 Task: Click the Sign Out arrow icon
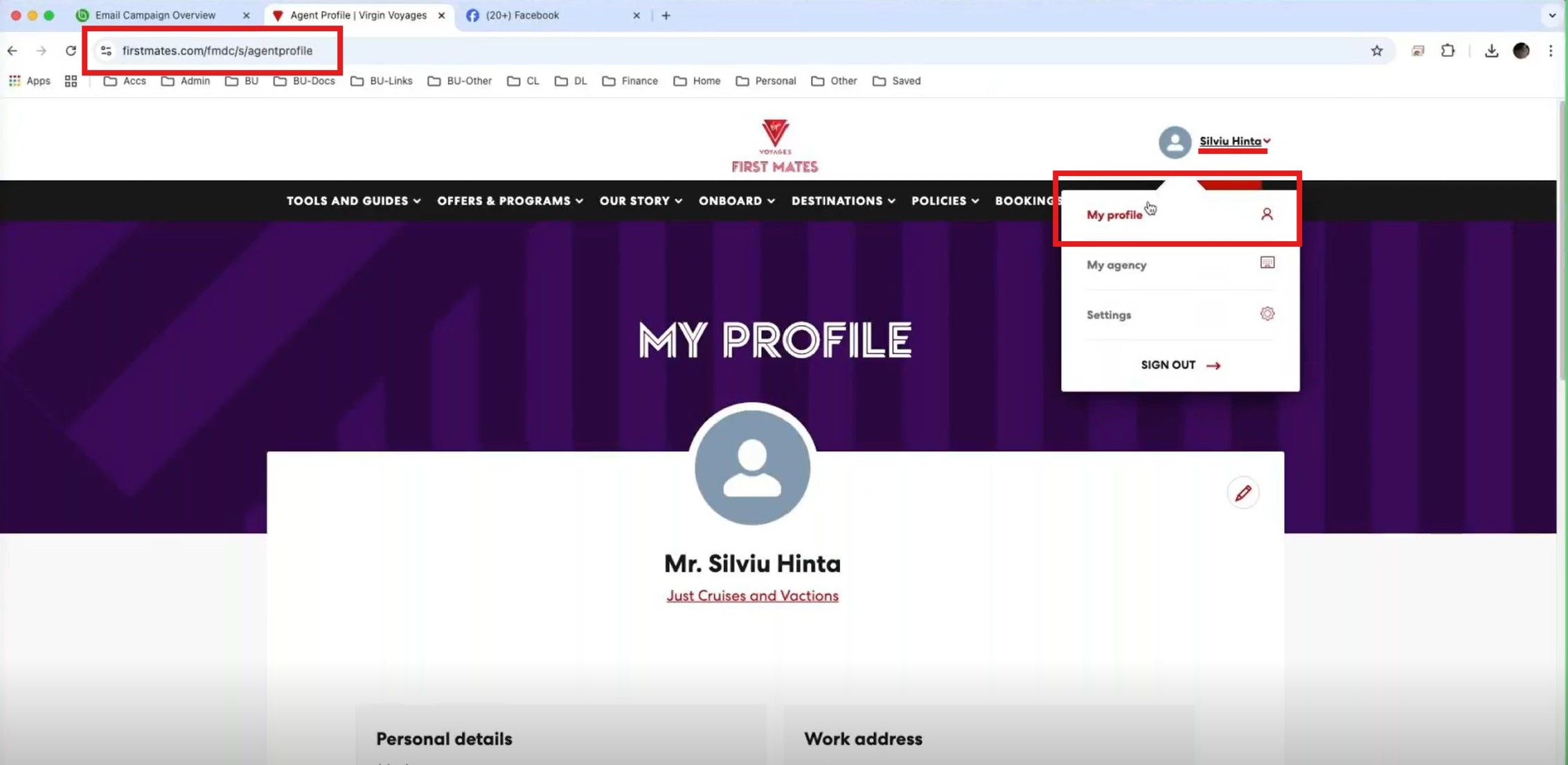1213,366
